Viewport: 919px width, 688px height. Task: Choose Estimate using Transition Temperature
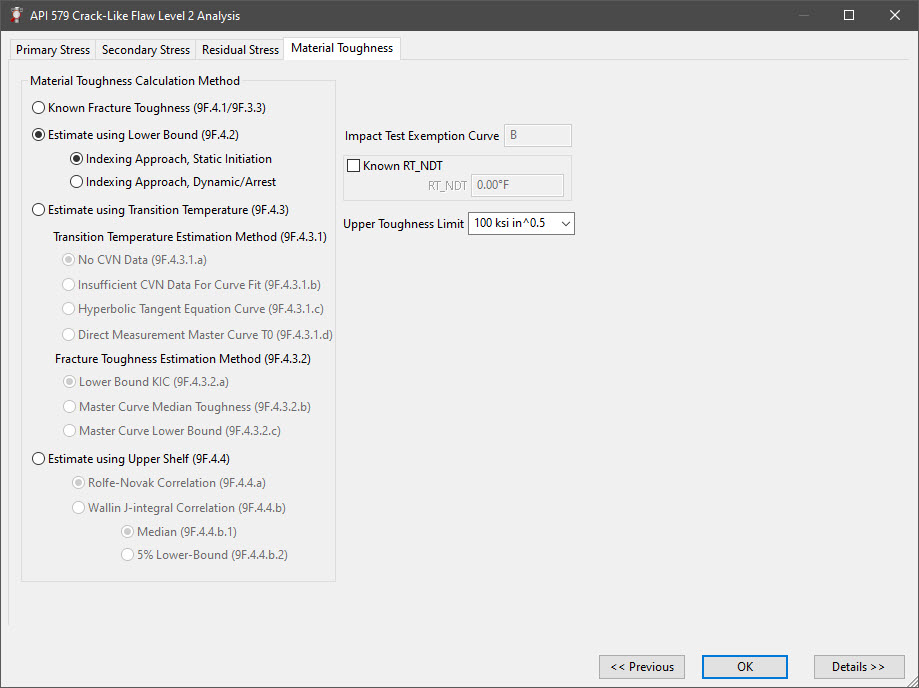click(160, 210)
